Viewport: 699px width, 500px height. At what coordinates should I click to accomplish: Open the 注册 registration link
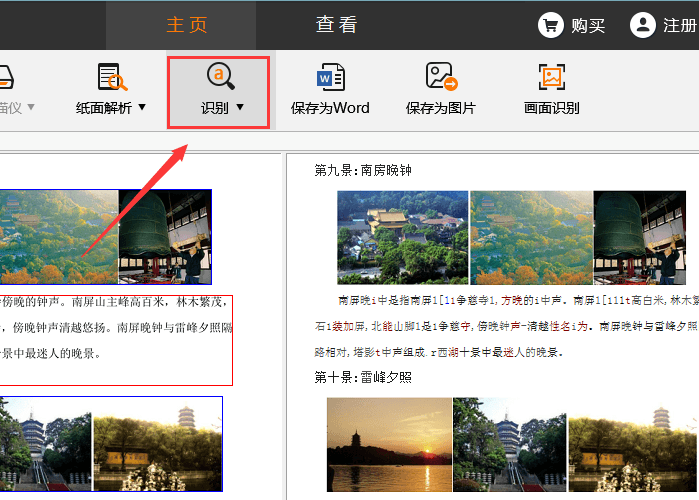(680, 26)
